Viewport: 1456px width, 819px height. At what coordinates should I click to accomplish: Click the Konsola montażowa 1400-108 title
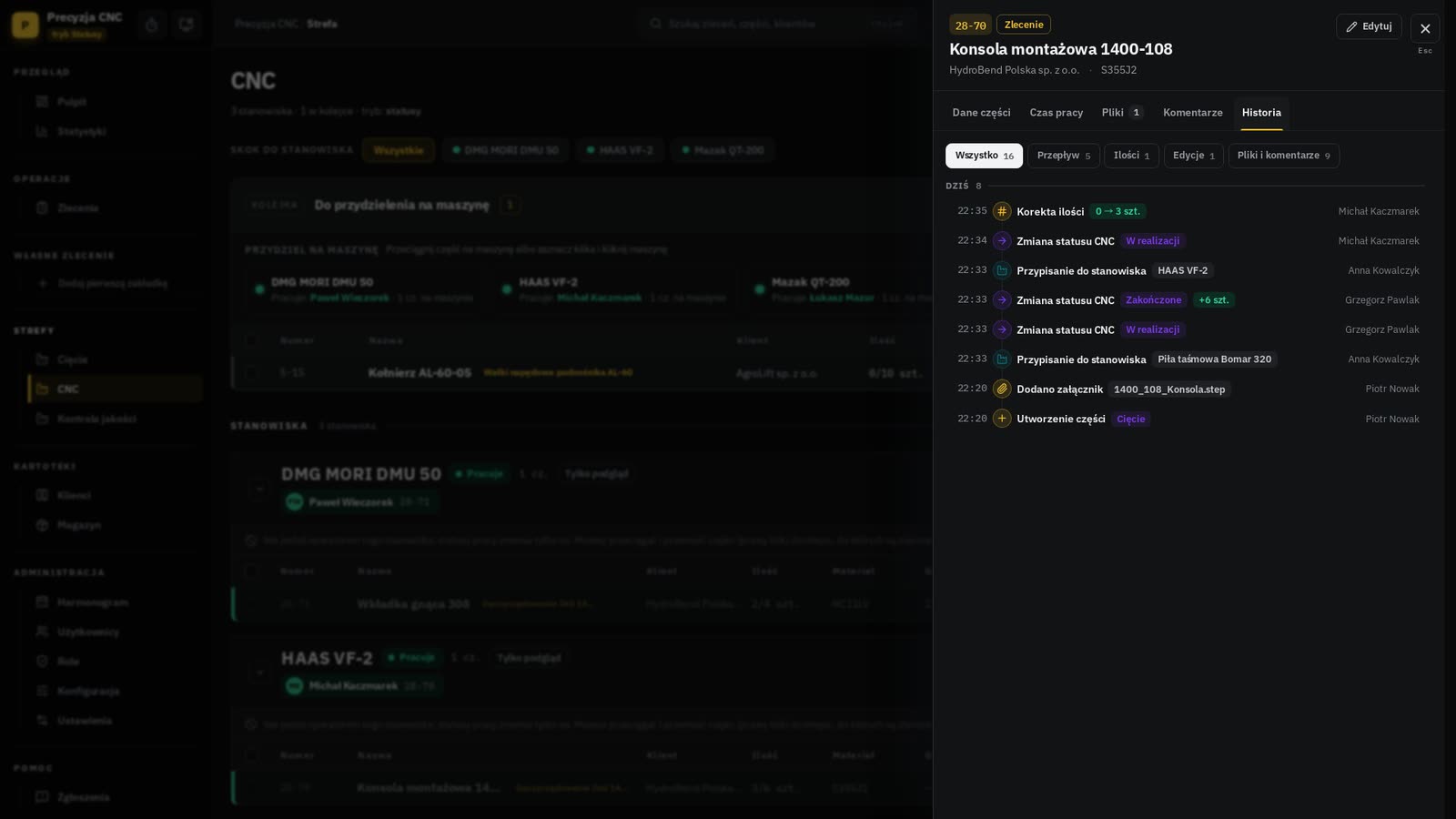(x=1061, y=49)
